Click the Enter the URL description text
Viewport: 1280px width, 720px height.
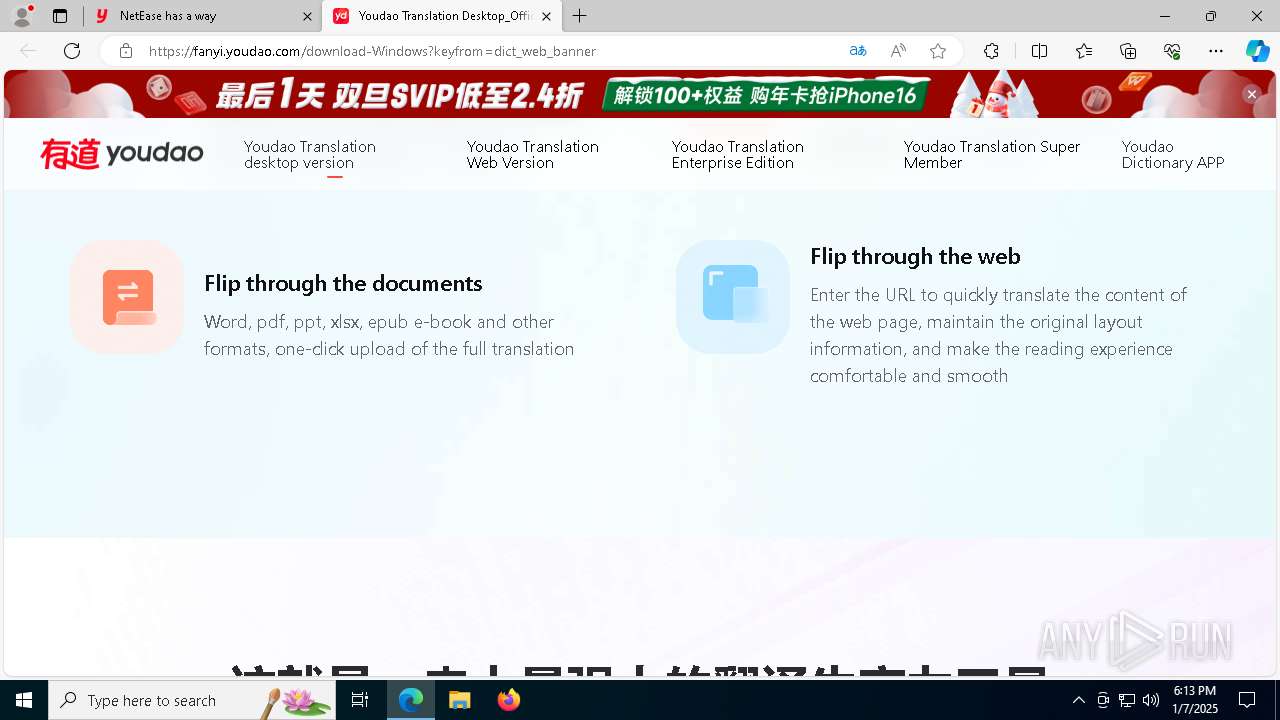coord(998,335)
